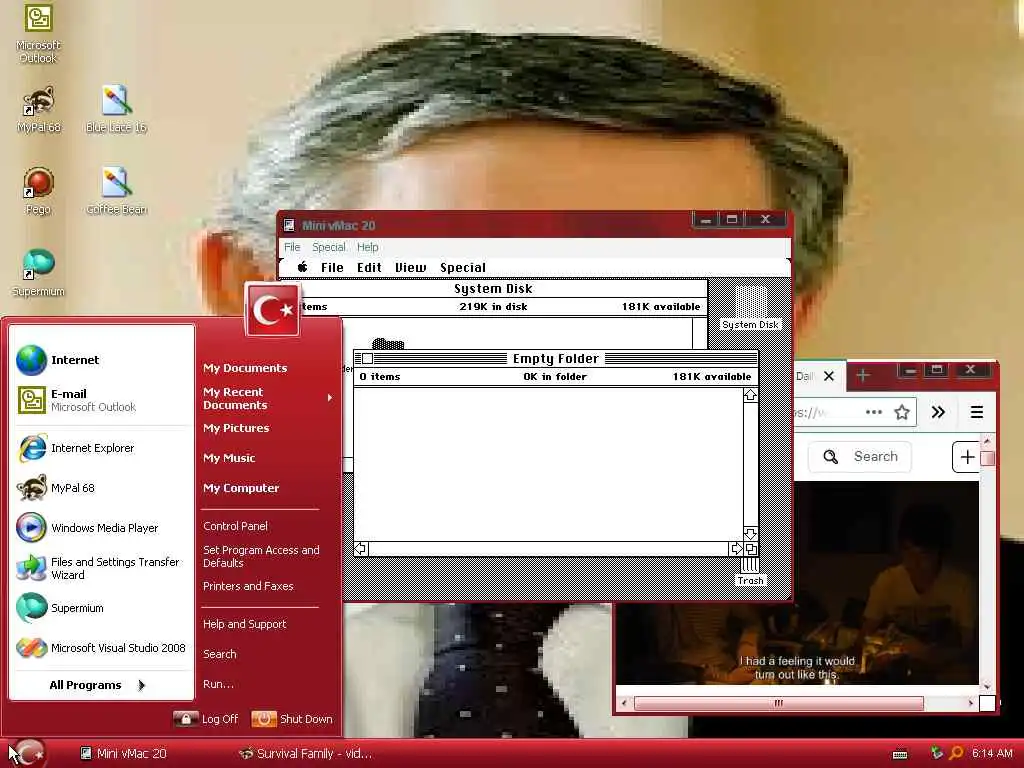Click the Start button on taskbar

(x=28, y=753)
